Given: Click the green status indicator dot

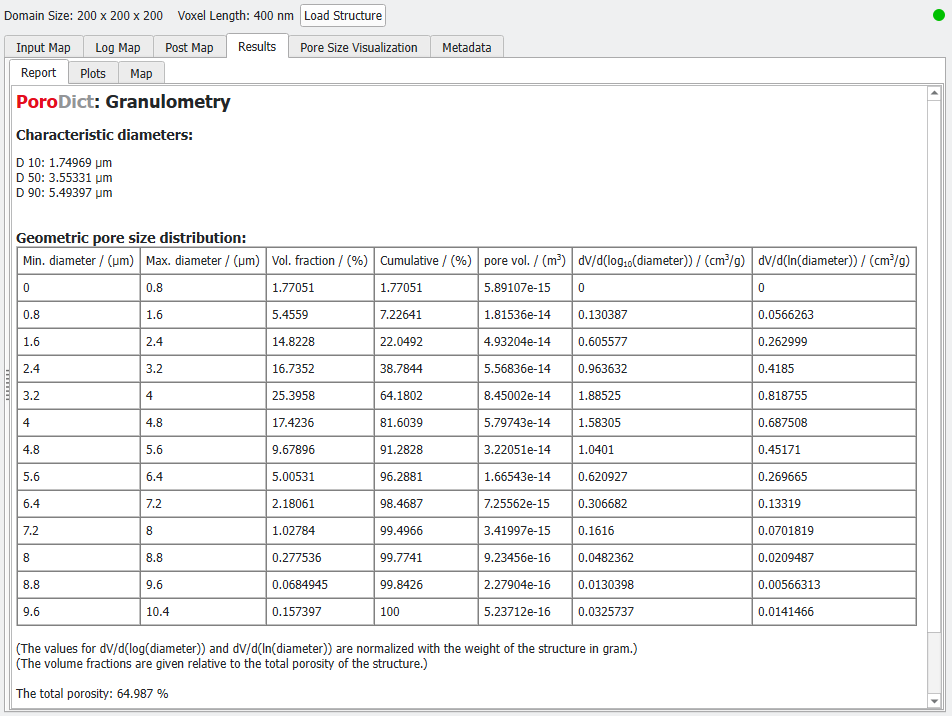Looking at the screenshot, I should (939, 15).
